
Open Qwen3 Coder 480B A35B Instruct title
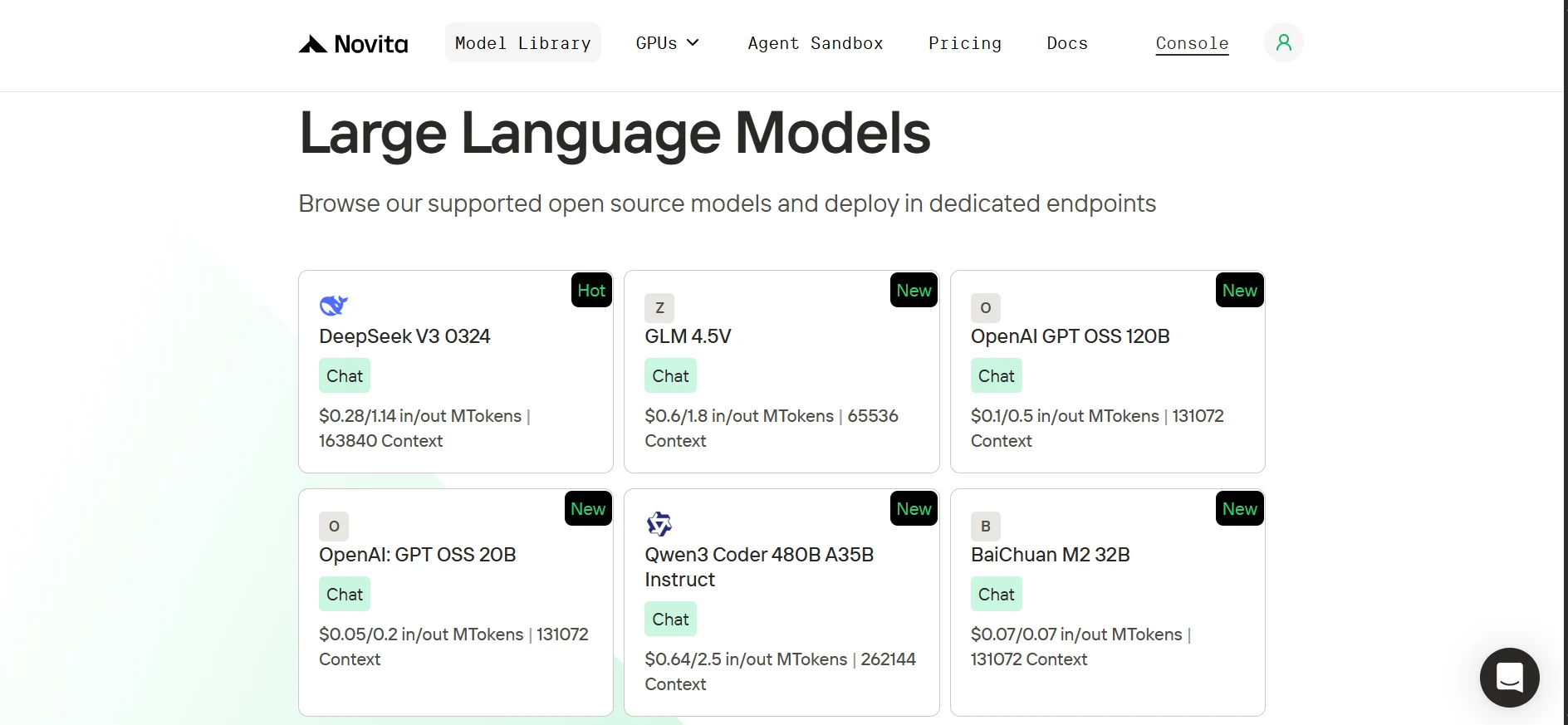[x=759, y=567]
